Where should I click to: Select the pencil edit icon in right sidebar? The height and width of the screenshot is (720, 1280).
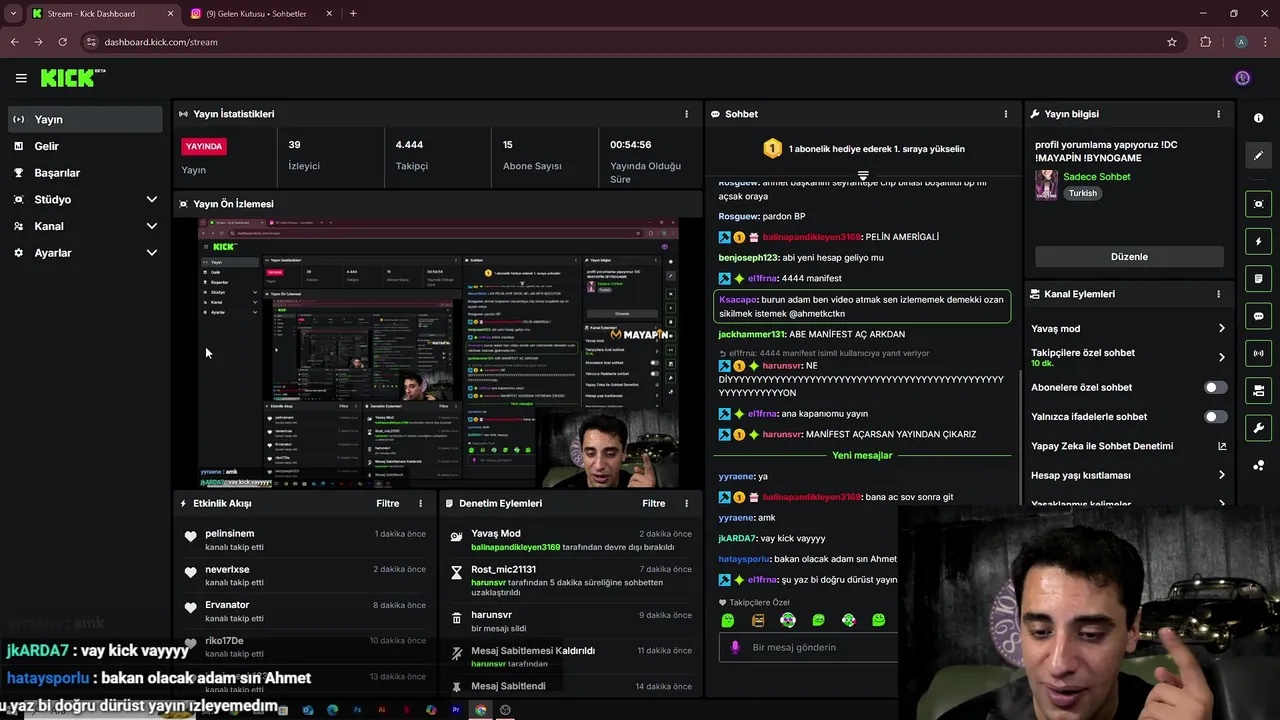coord(1258,156)
